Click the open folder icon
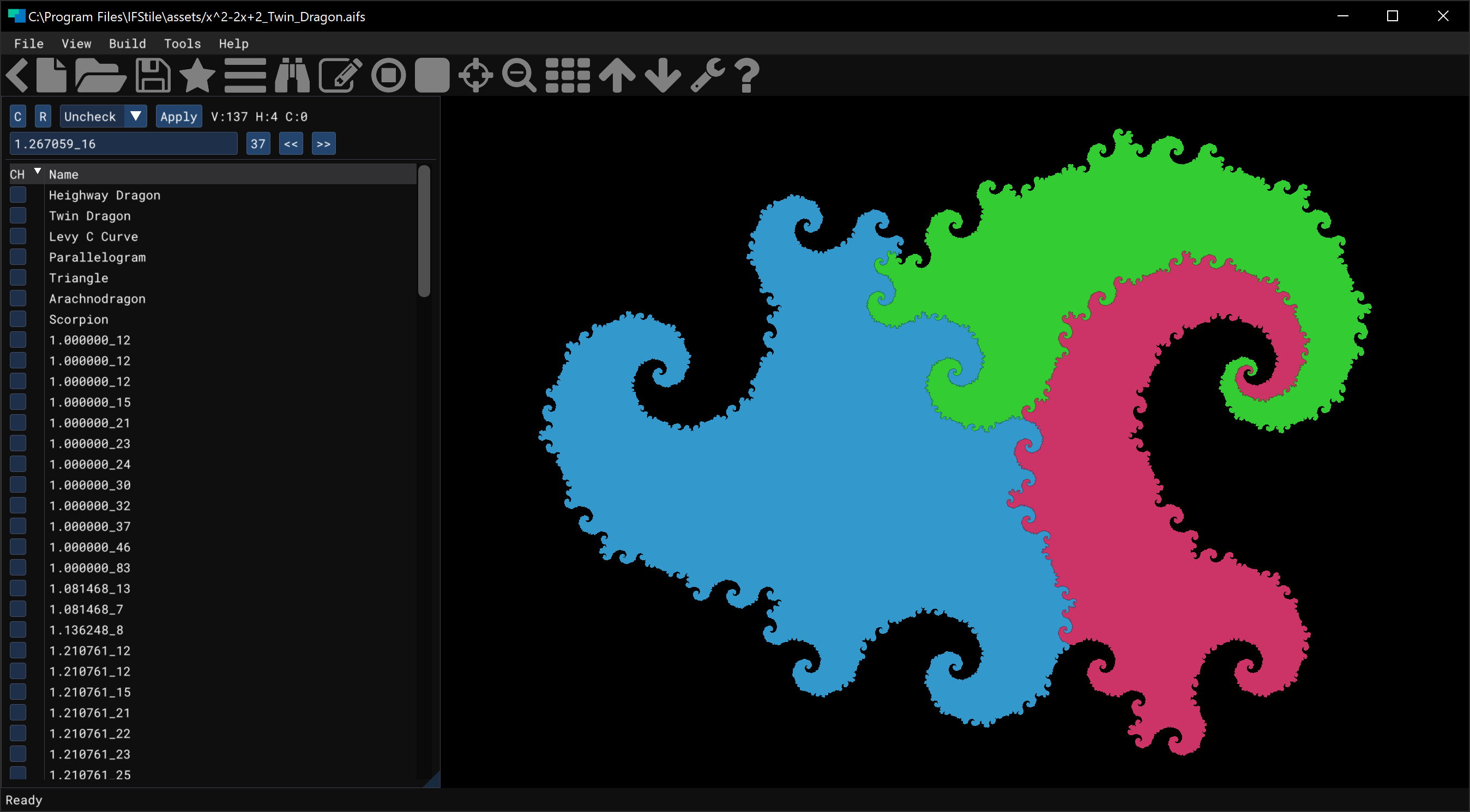Screen dimensions: 1470x812 tap(100, 75)
